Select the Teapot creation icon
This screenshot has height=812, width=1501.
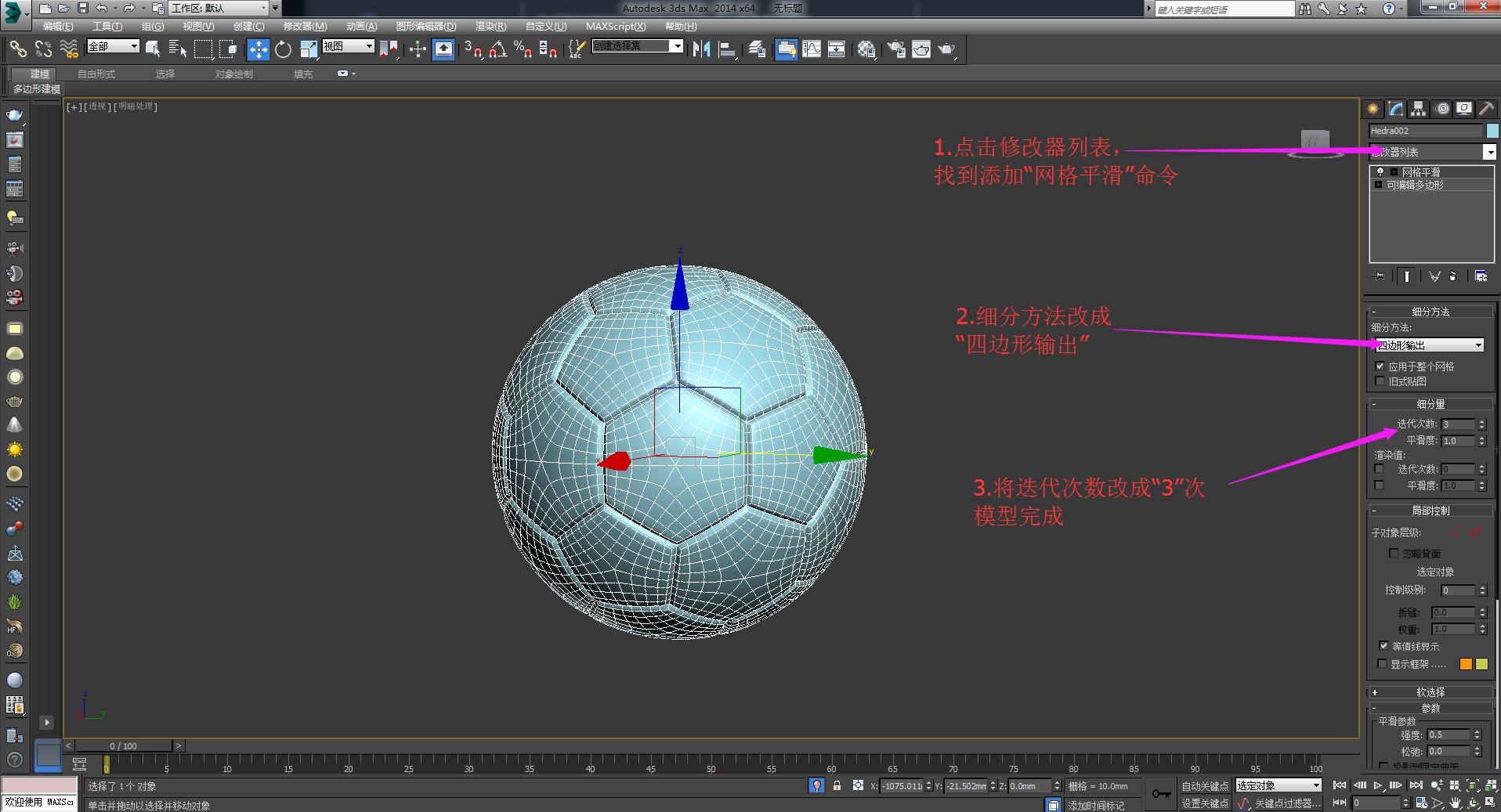(x=15, y=401)
